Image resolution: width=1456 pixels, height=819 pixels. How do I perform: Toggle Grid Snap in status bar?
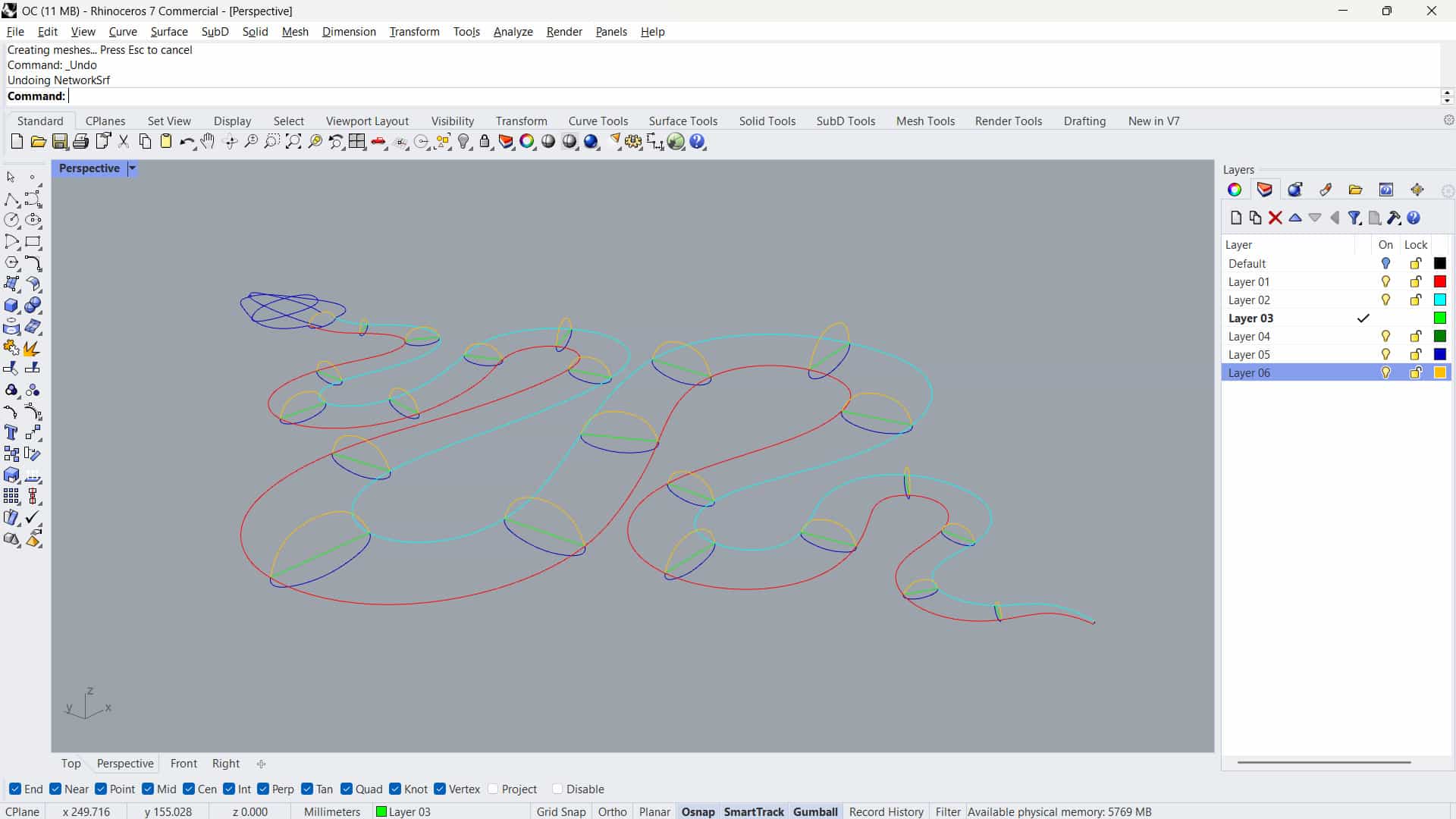coord(561,811)
